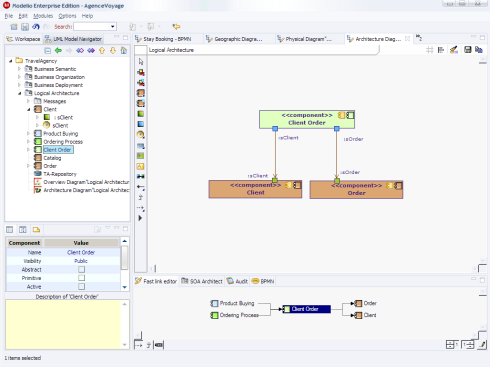
Task: Select the green square palette tool
Action: tap(141, 114)
